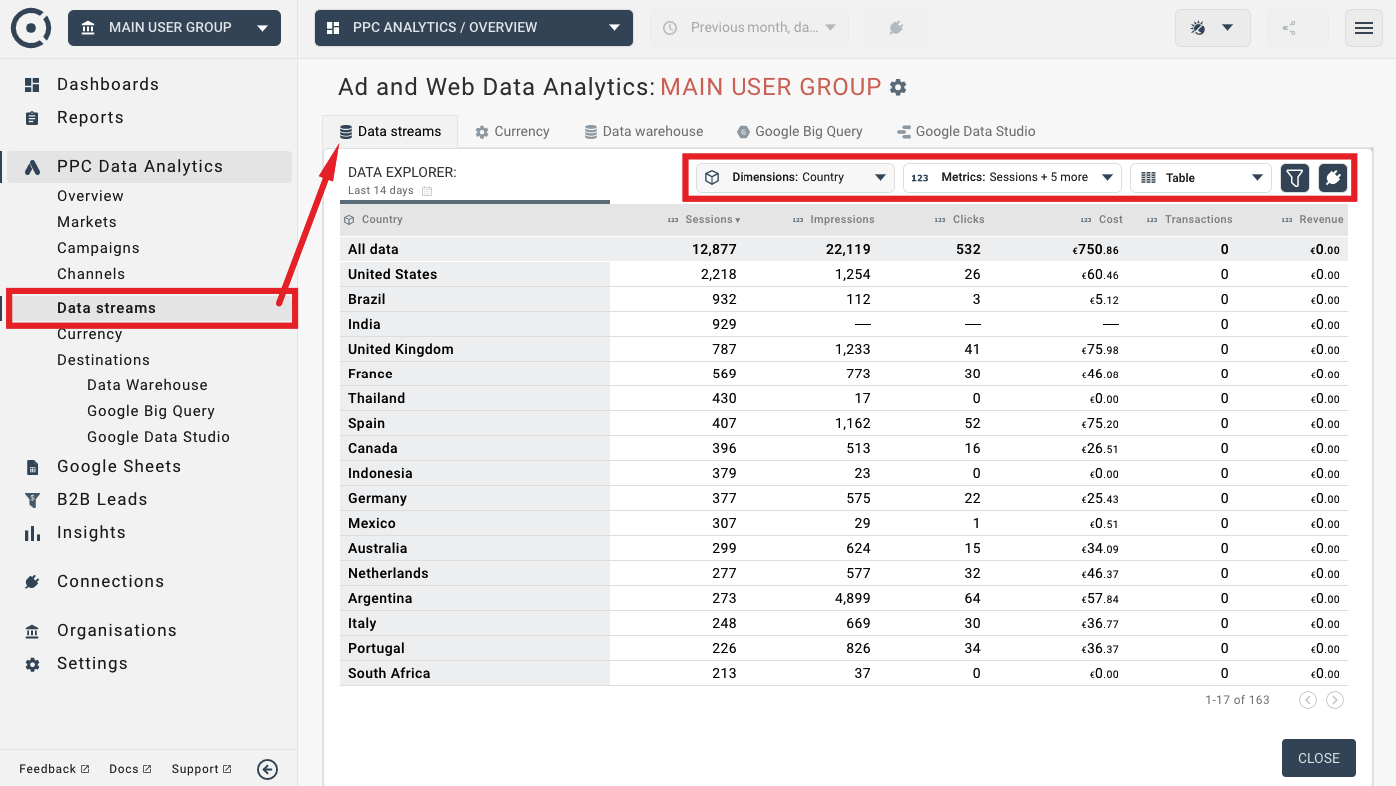Open the Support link
Screen dimensions: 1396x786
pyautogui.click(x=201, y=769)
